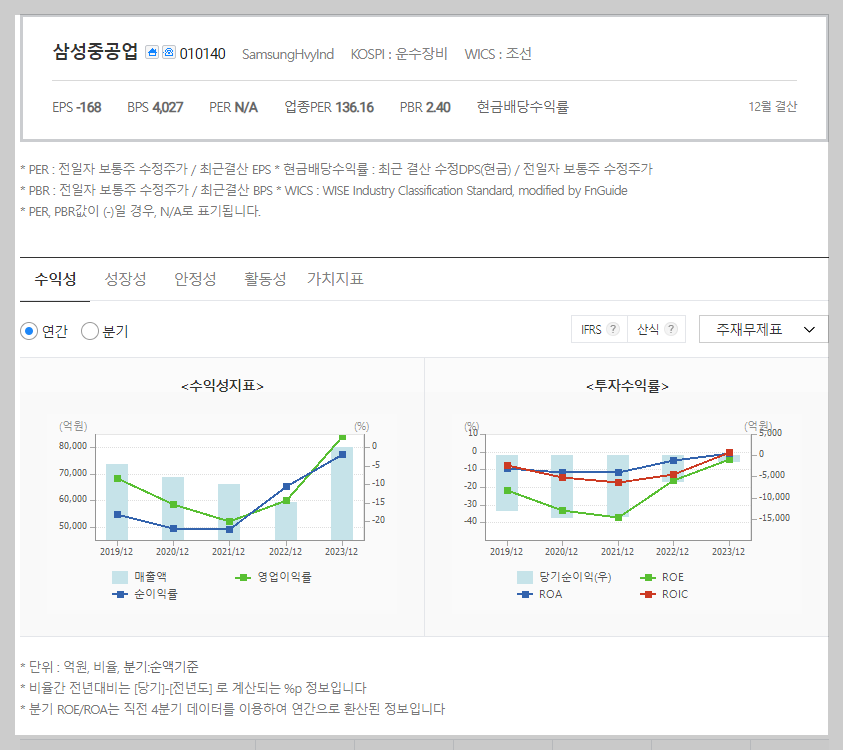Click the <수익성지표> chart title
The image size is (843, 750).
(223, 386)
